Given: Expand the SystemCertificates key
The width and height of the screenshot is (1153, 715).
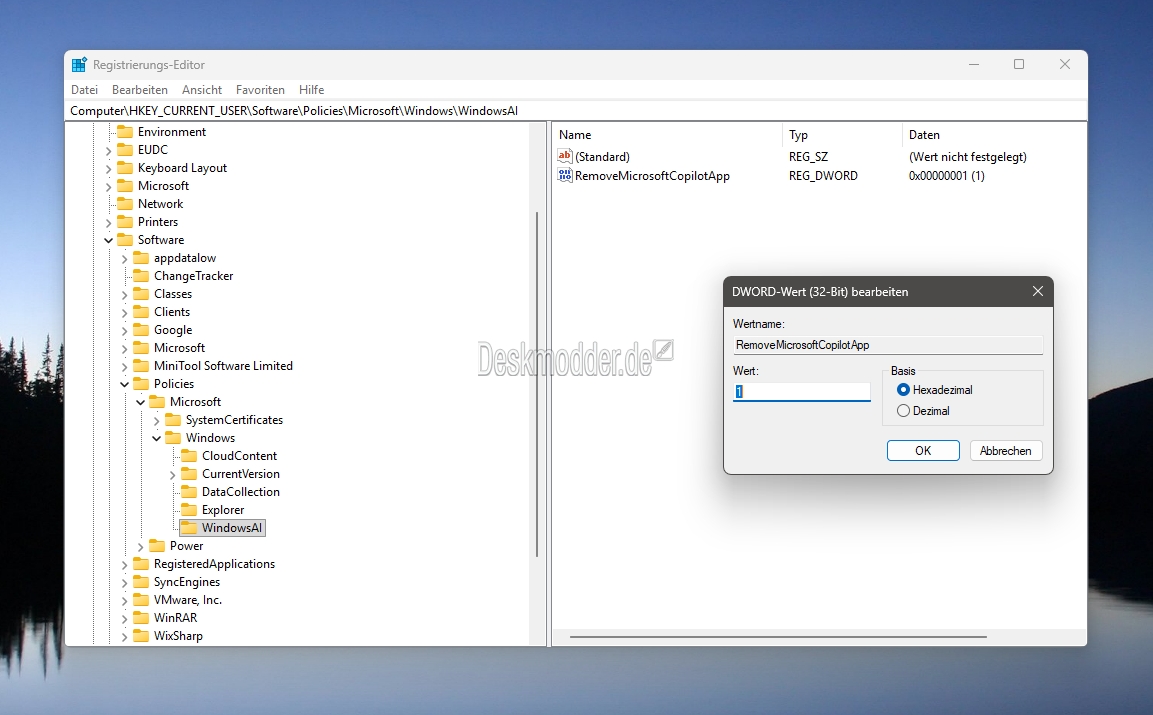Looking at the screenshot, I should pos(156,420).
